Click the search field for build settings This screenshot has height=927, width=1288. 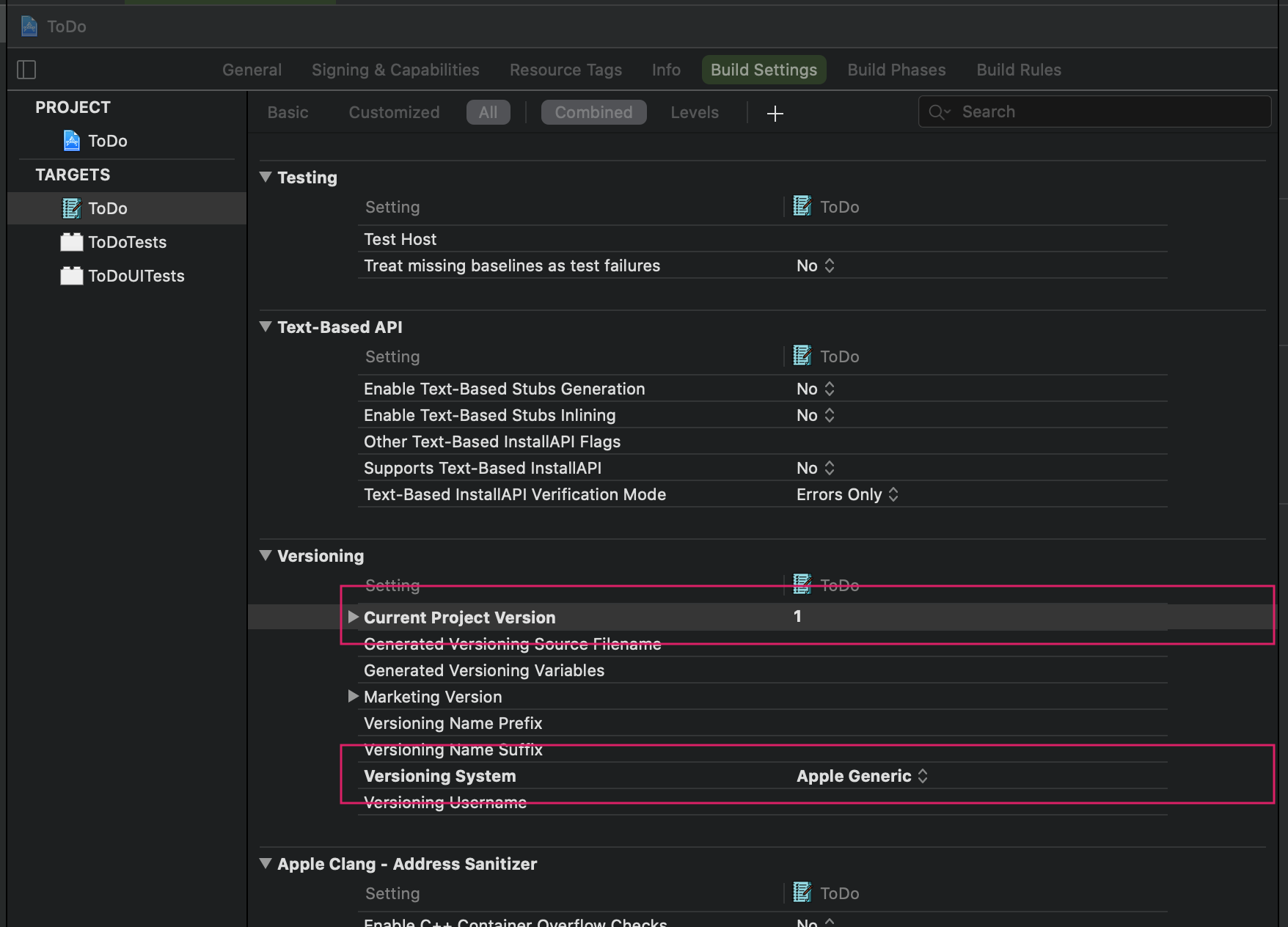tap(1094, 111)
